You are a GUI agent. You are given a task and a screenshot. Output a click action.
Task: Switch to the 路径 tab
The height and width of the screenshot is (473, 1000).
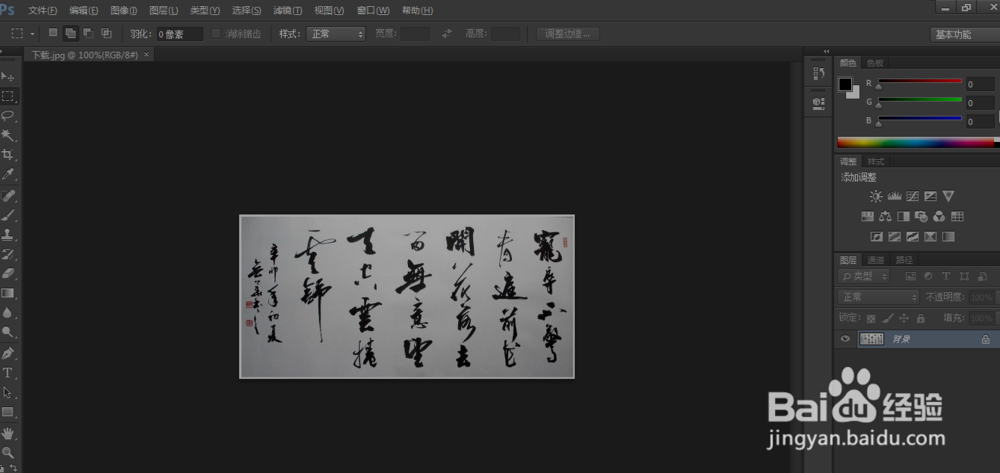(904, 259)
